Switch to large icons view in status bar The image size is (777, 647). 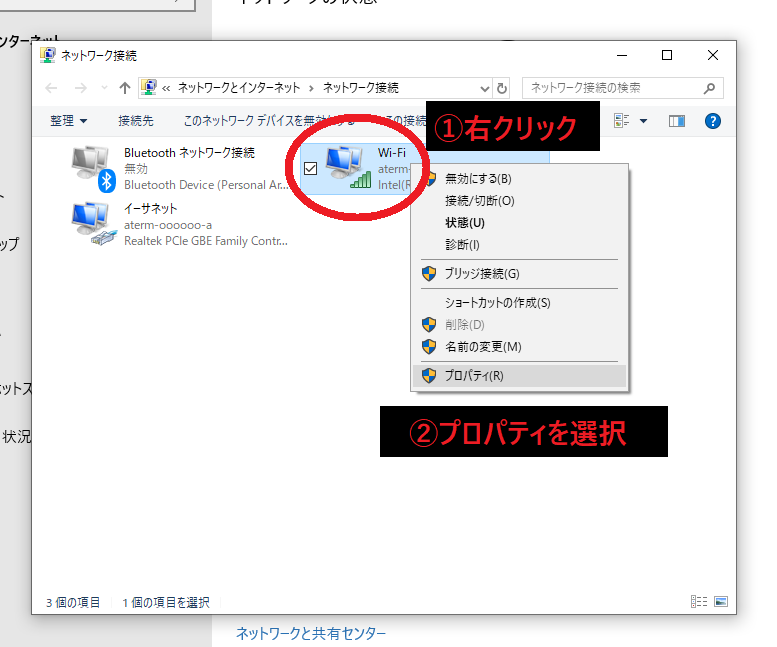click(x=720, y=602)
